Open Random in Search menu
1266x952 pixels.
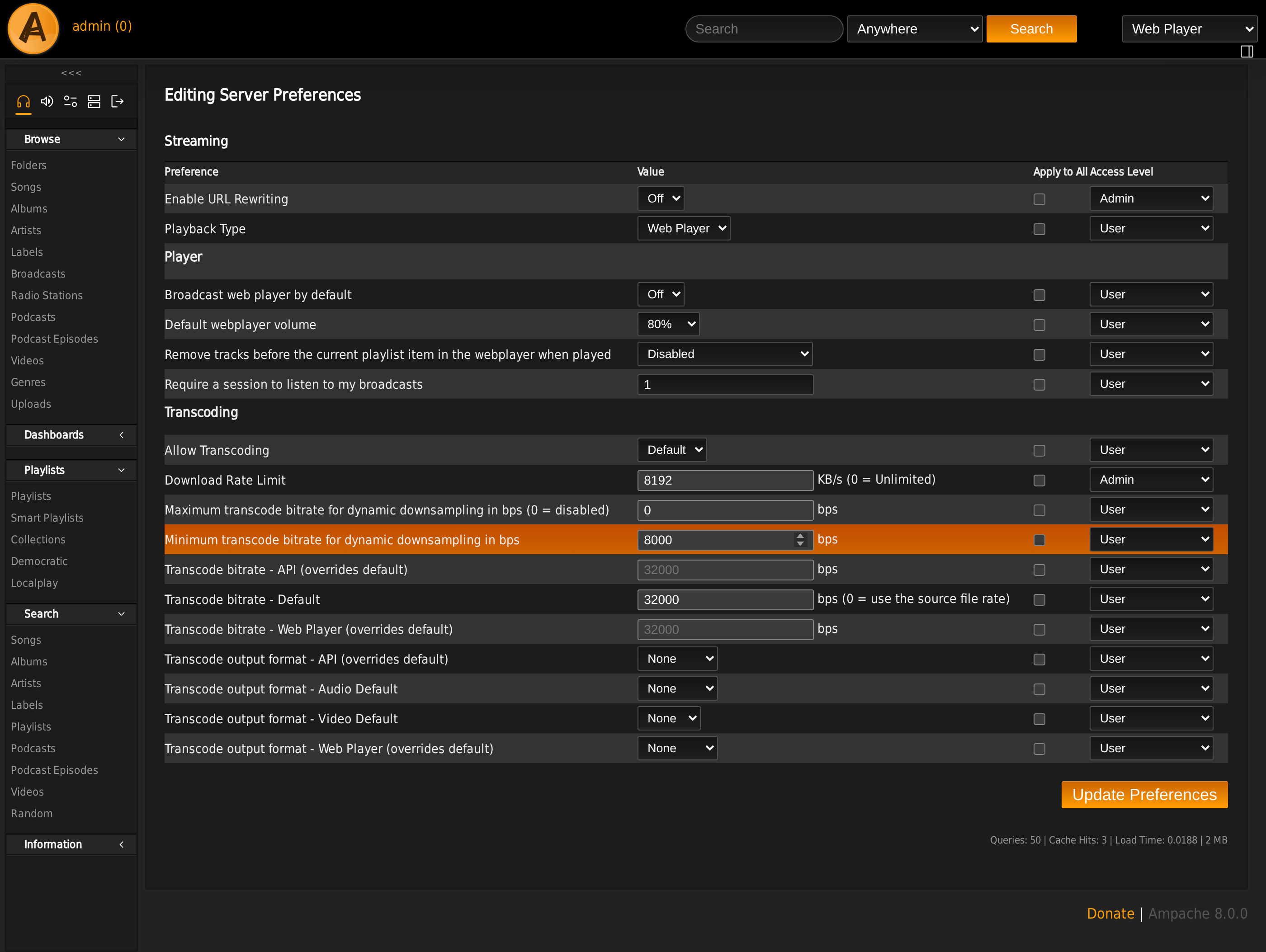(32, 814)
